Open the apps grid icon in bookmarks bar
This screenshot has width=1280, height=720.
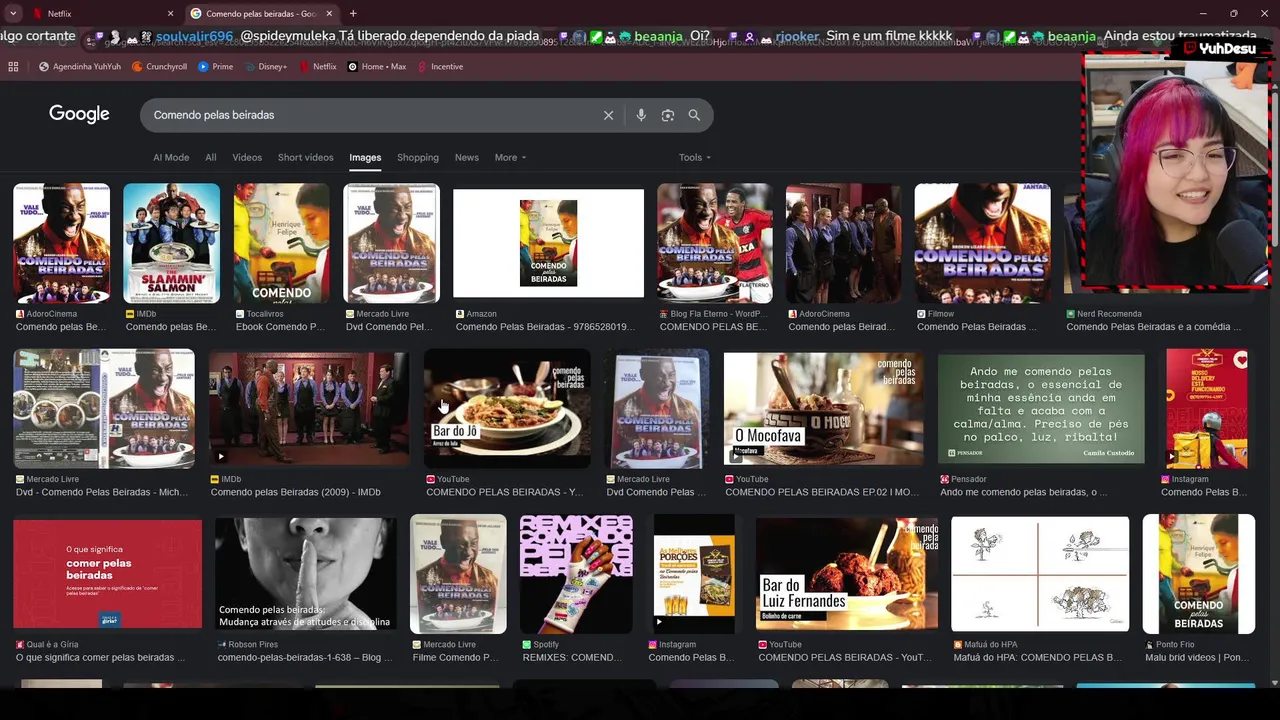pos(13,67)
